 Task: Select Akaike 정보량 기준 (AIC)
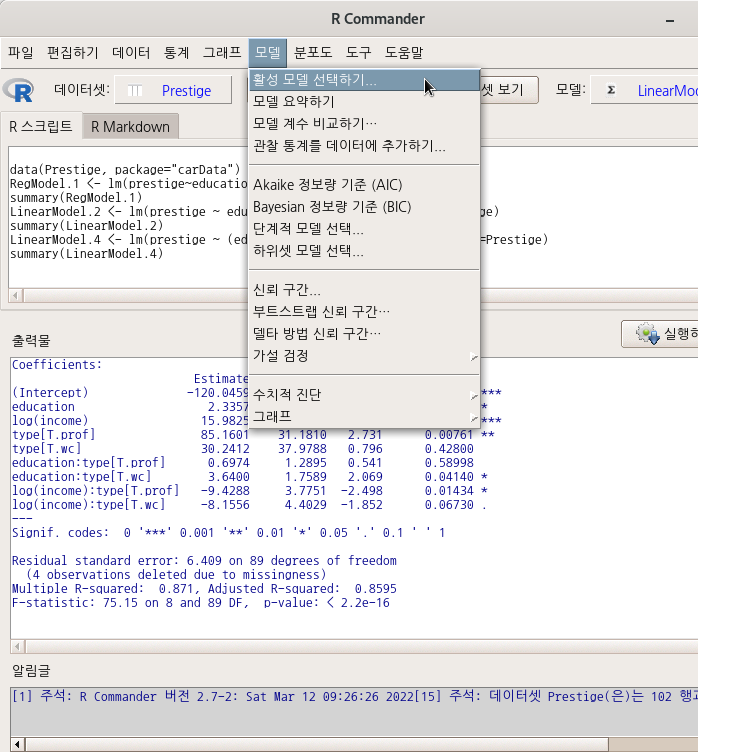[x=364, y=185]
